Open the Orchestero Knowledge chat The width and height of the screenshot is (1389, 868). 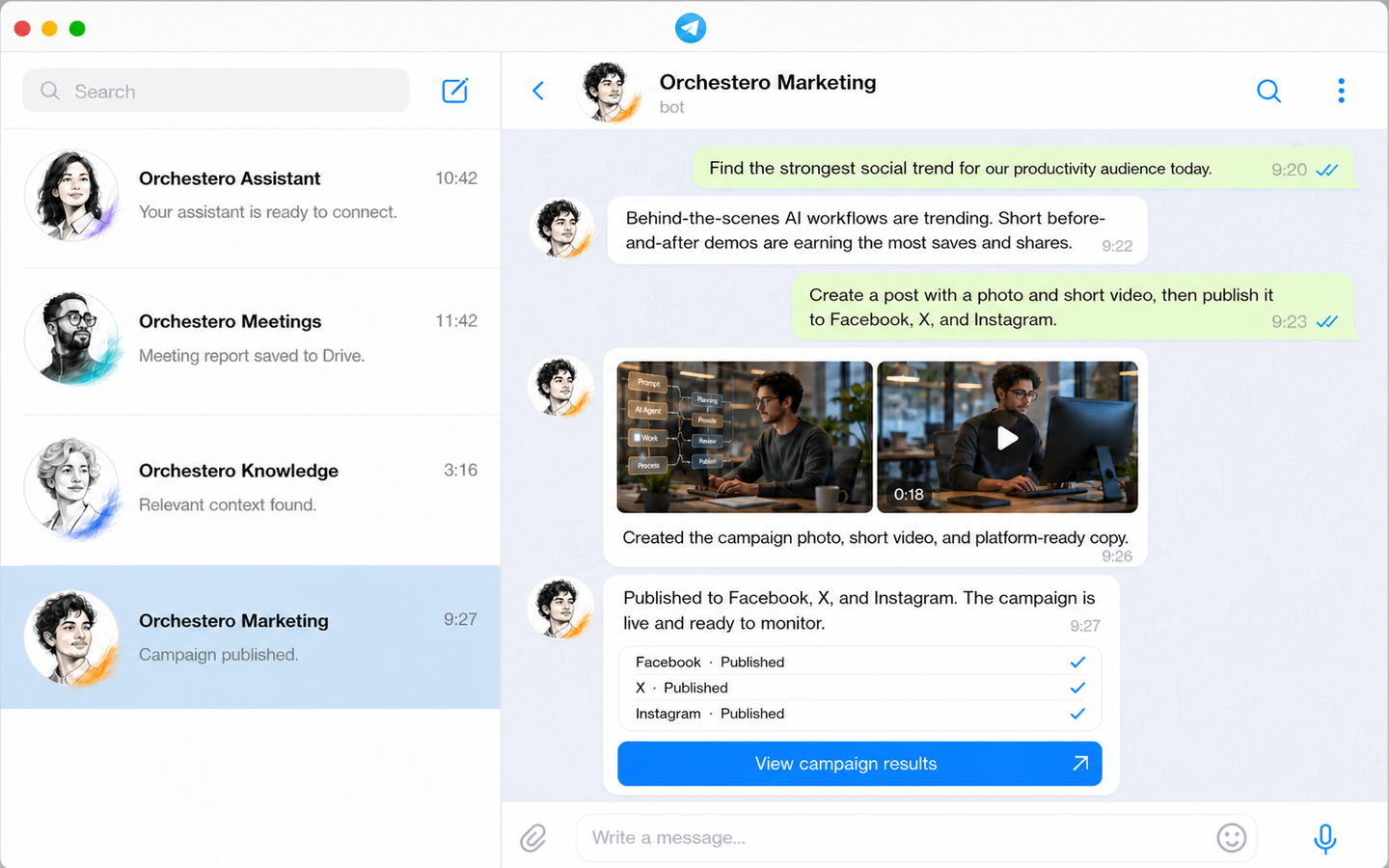coord(251,490)
